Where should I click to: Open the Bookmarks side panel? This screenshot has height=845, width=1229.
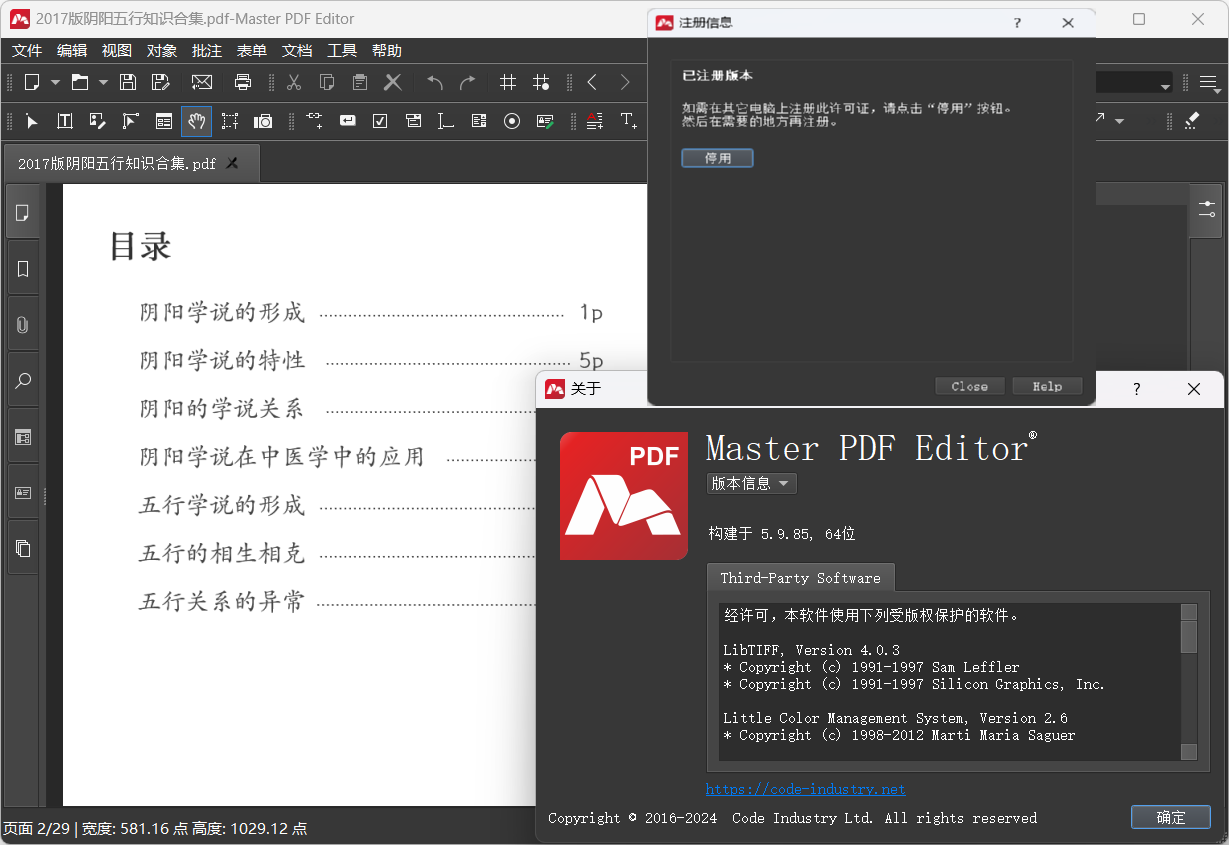pos(23,269)
